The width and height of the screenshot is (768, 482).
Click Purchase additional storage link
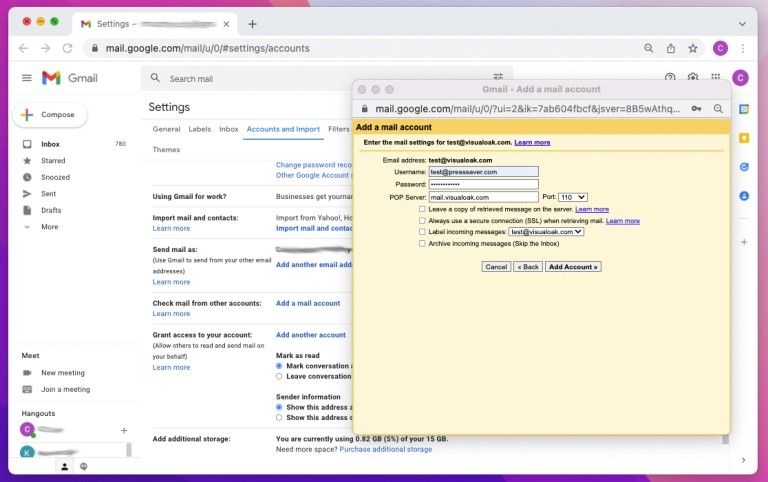pyautogui.click(x=386, y=449)
